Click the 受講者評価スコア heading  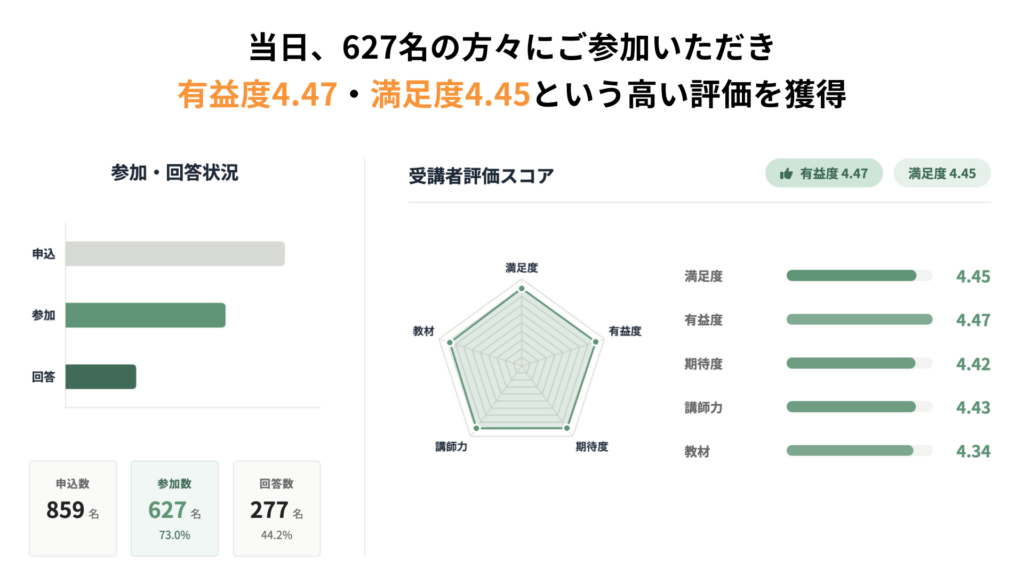click(x=481, y=176)
